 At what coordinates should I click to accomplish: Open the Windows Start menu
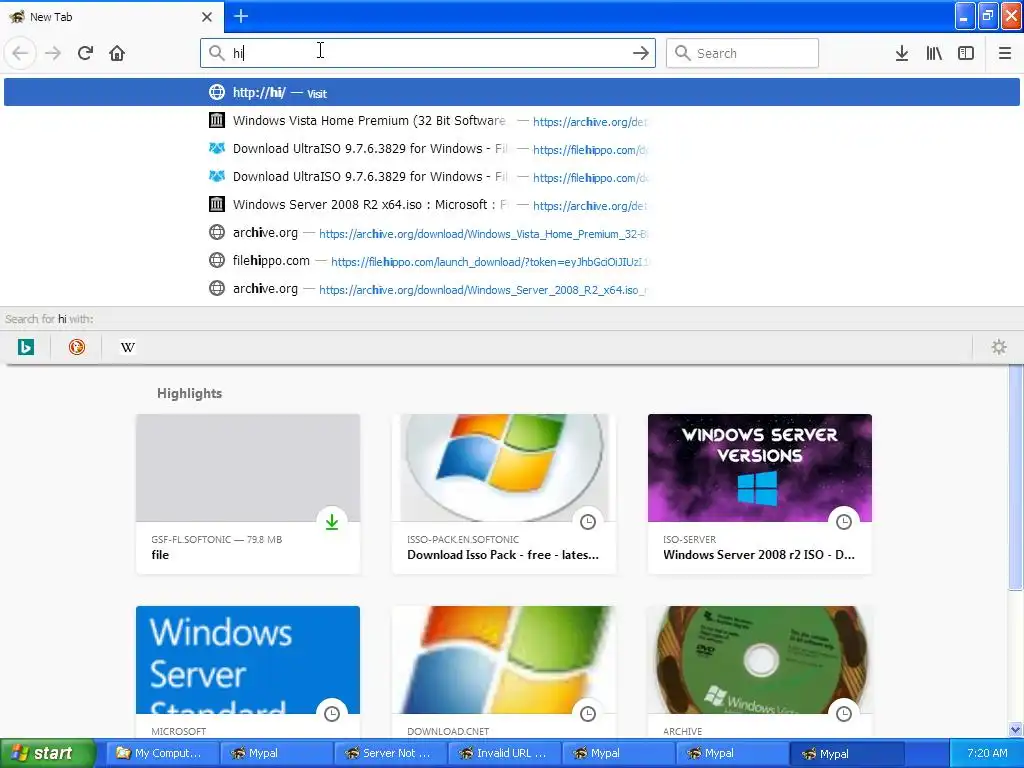(x=47, y=753)
